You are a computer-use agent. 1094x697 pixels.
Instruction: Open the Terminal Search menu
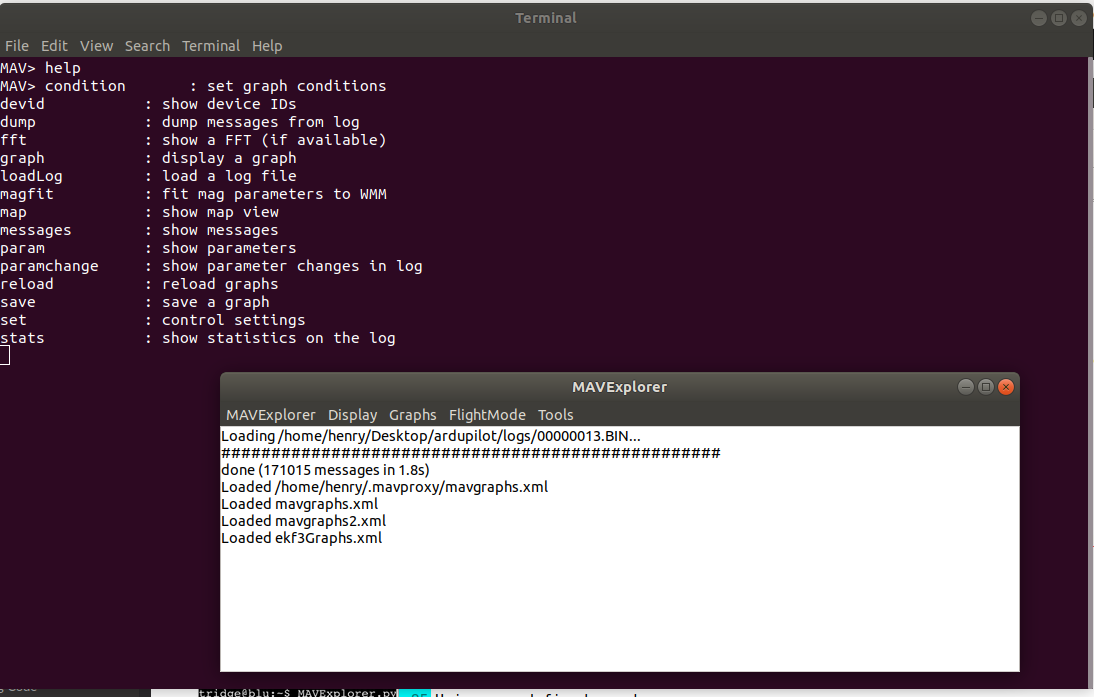[x=147, y=46]
